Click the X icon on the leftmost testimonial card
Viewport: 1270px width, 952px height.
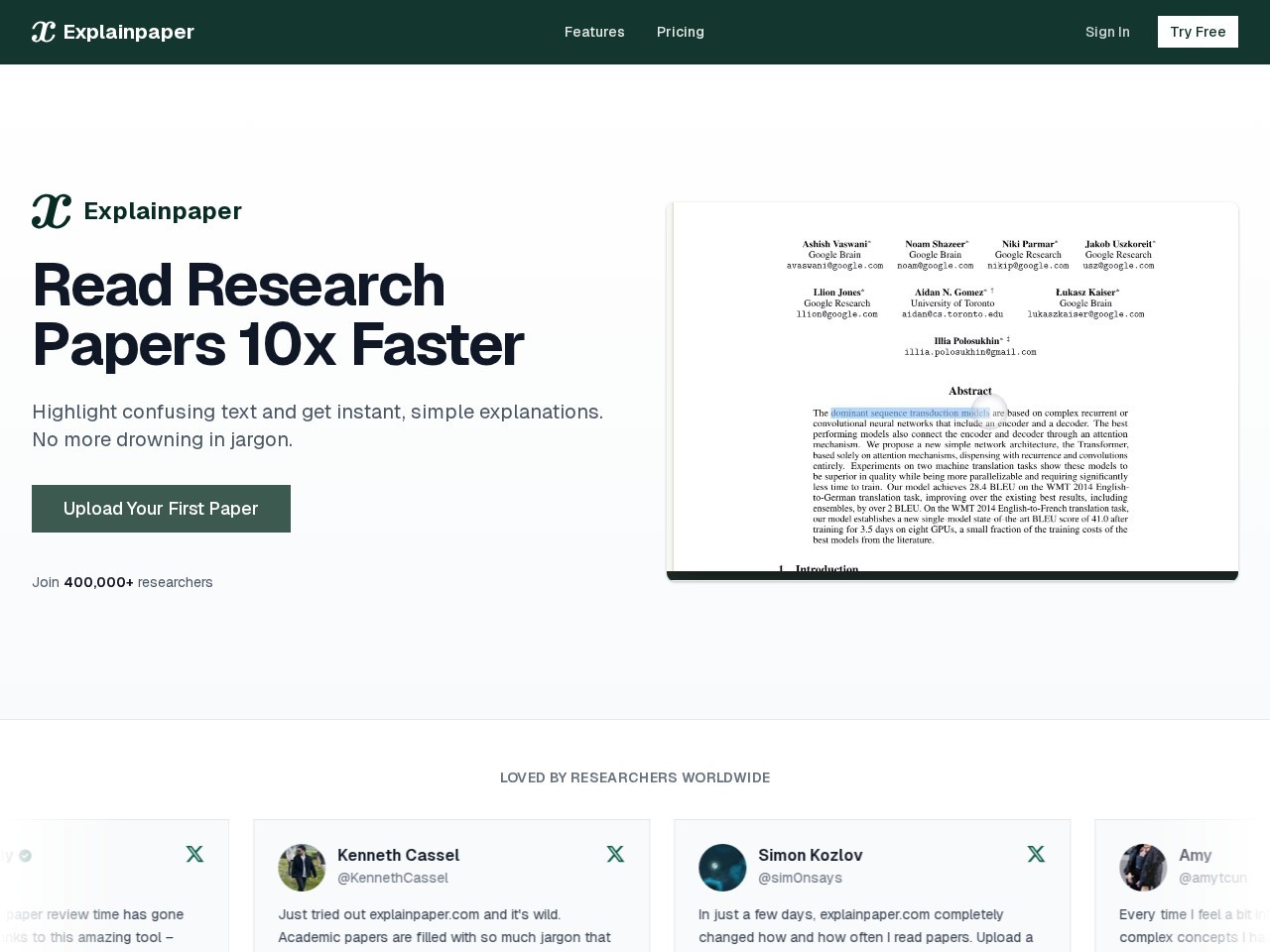tap(194, 854)
